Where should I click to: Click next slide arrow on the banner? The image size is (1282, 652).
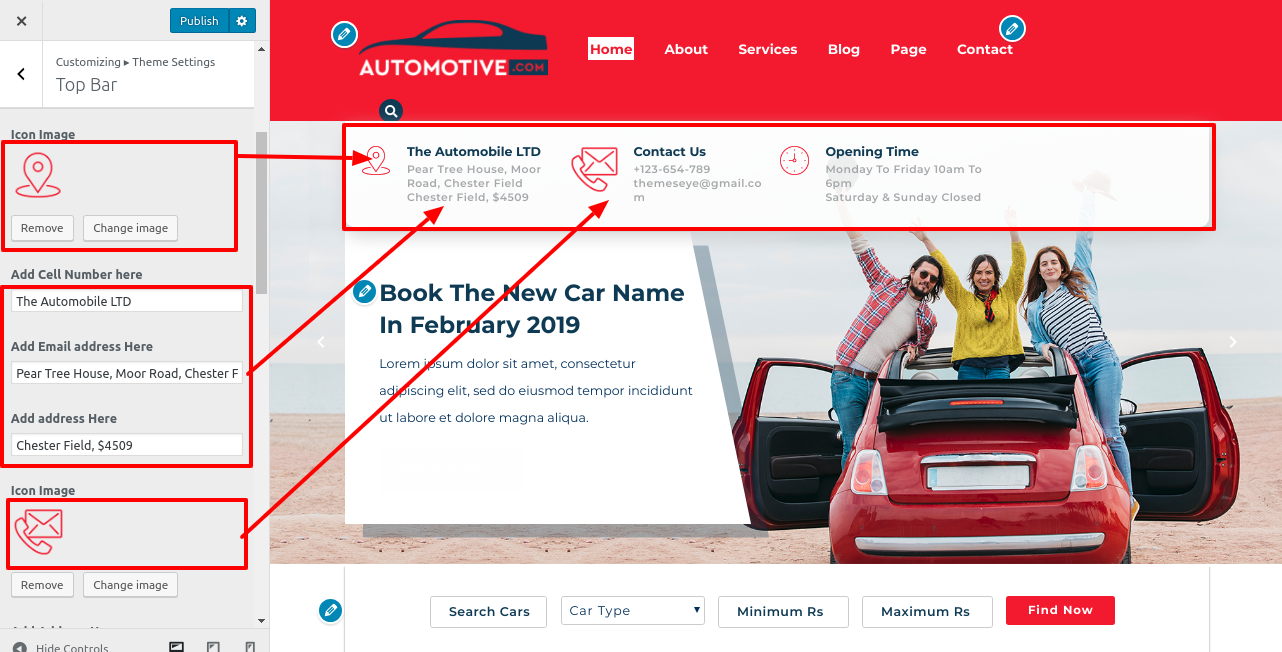(x=1233, y=342)
